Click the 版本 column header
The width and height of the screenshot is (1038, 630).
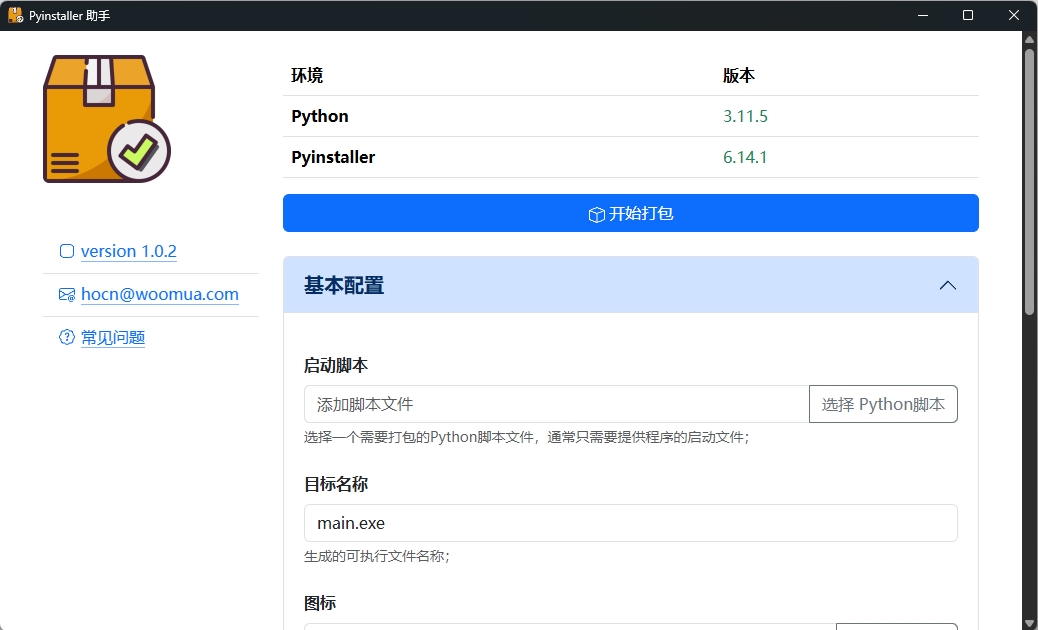pos(739,75)
